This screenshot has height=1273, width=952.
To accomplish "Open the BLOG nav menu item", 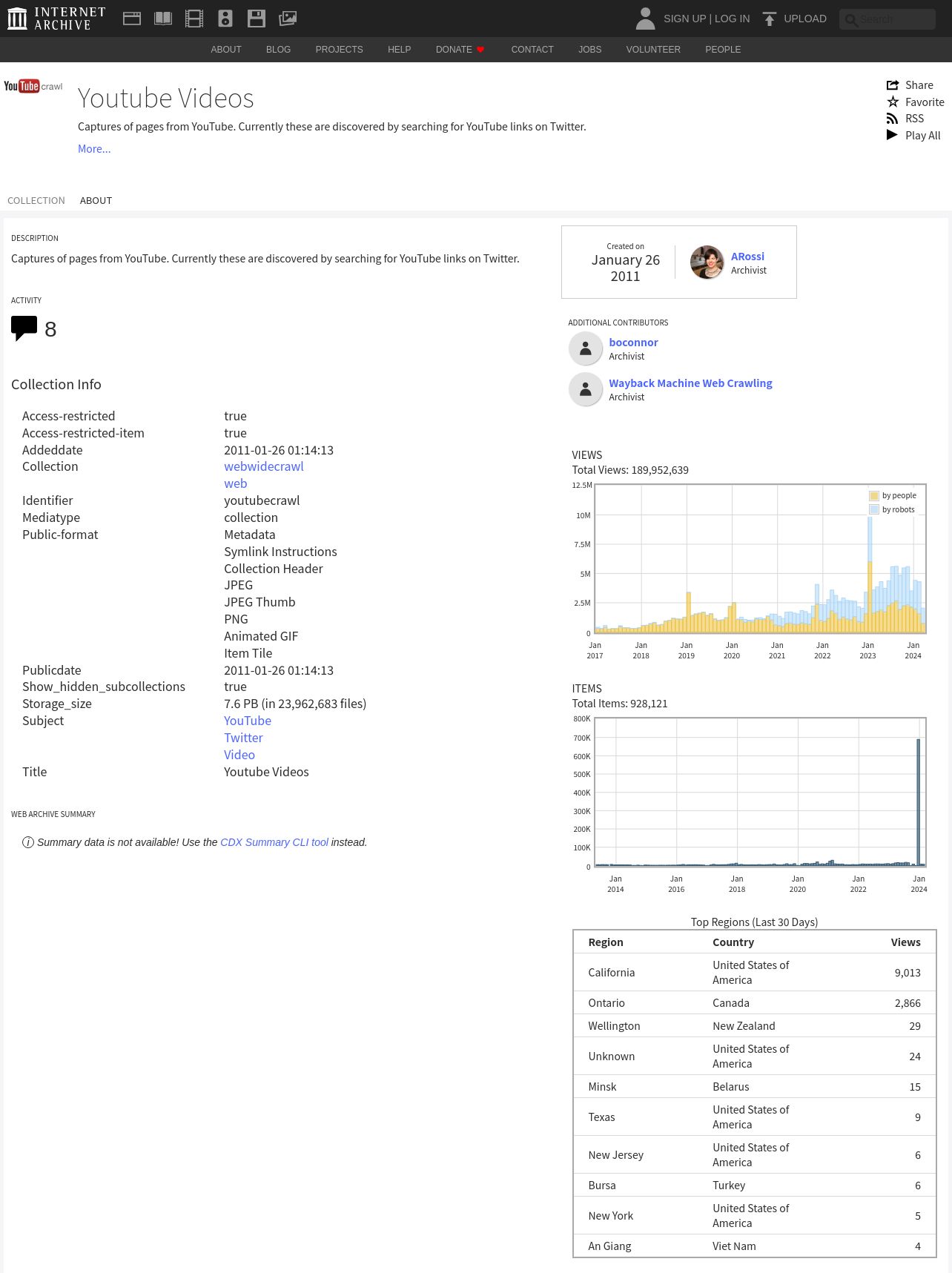I will click(279, 50).
